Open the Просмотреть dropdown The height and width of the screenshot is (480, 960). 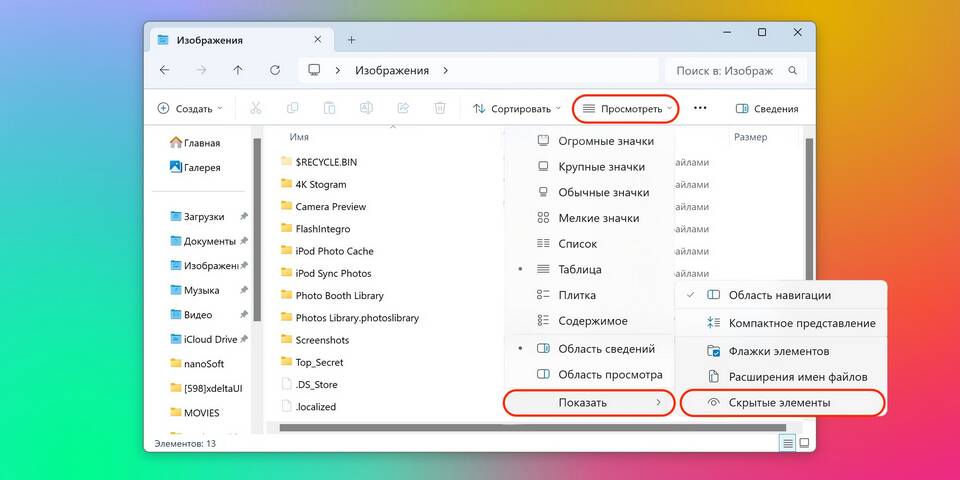[626, 108]
